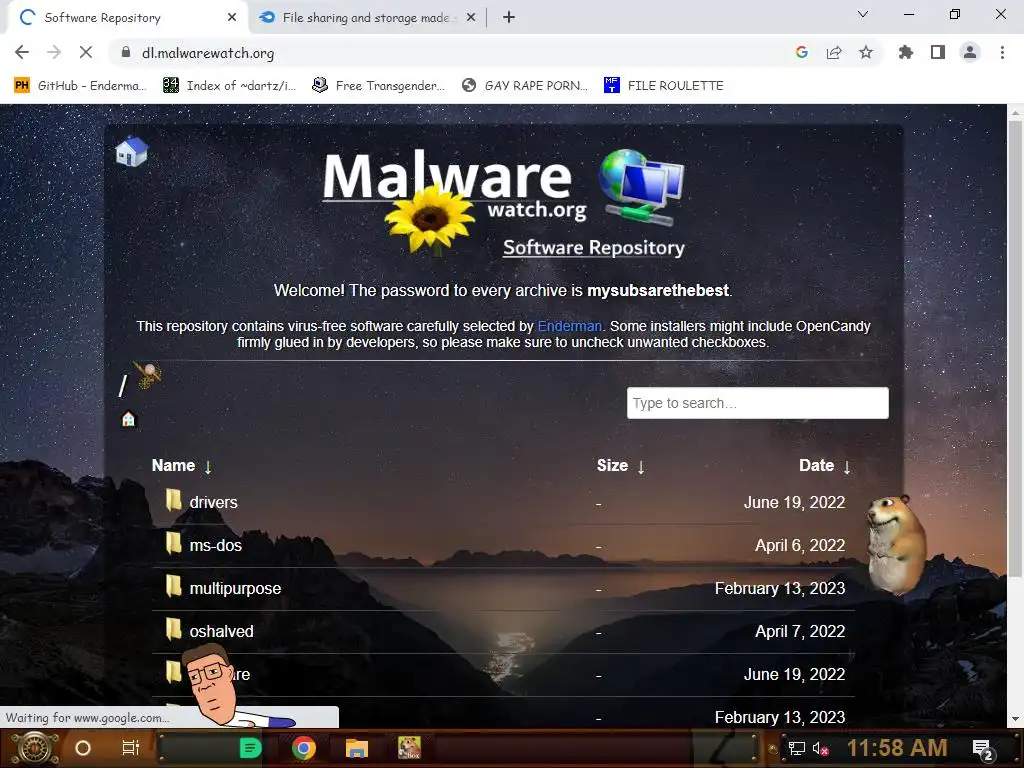Click the Google icon in address bar
The width and height of the screenshot is (1024, 768).
(x=801, y=52)
